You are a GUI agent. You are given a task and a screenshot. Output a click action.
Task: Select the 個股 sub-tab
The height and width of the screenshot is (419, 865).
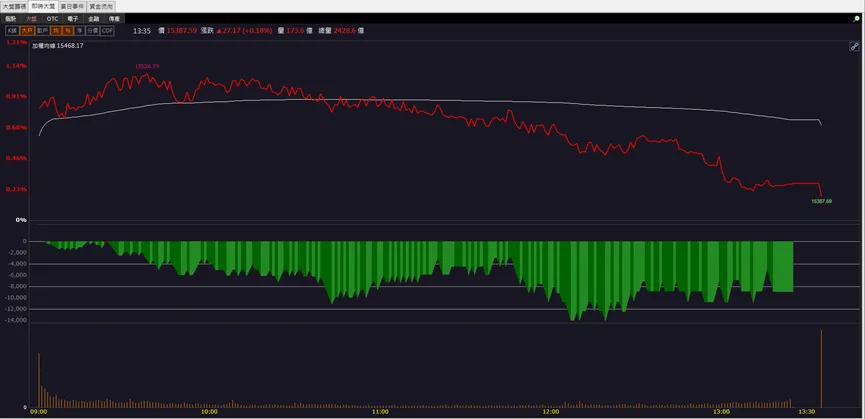point(11,18)
